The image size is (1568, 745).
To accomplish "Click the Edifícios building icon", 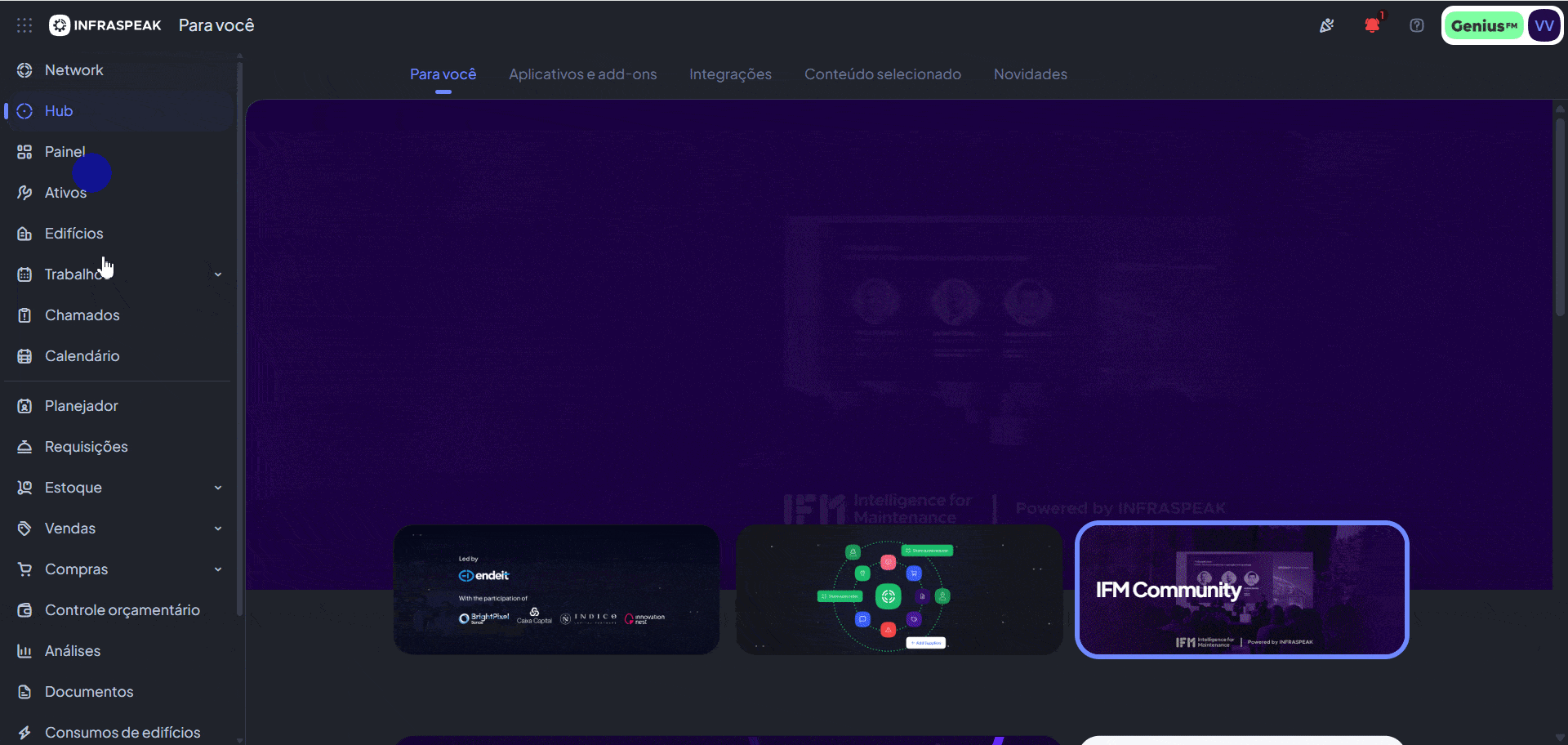I will [24, 234].
